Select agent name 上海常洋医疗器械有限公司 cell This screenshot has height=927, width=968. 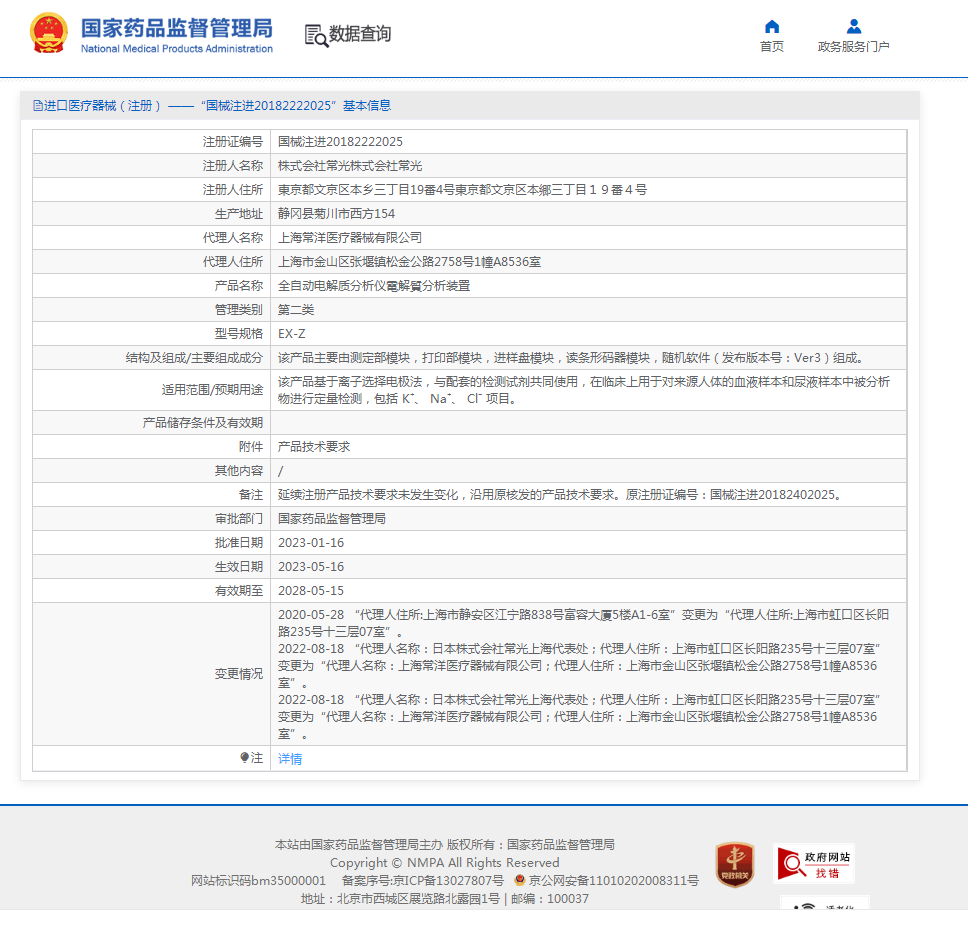[x=588, y=238]
